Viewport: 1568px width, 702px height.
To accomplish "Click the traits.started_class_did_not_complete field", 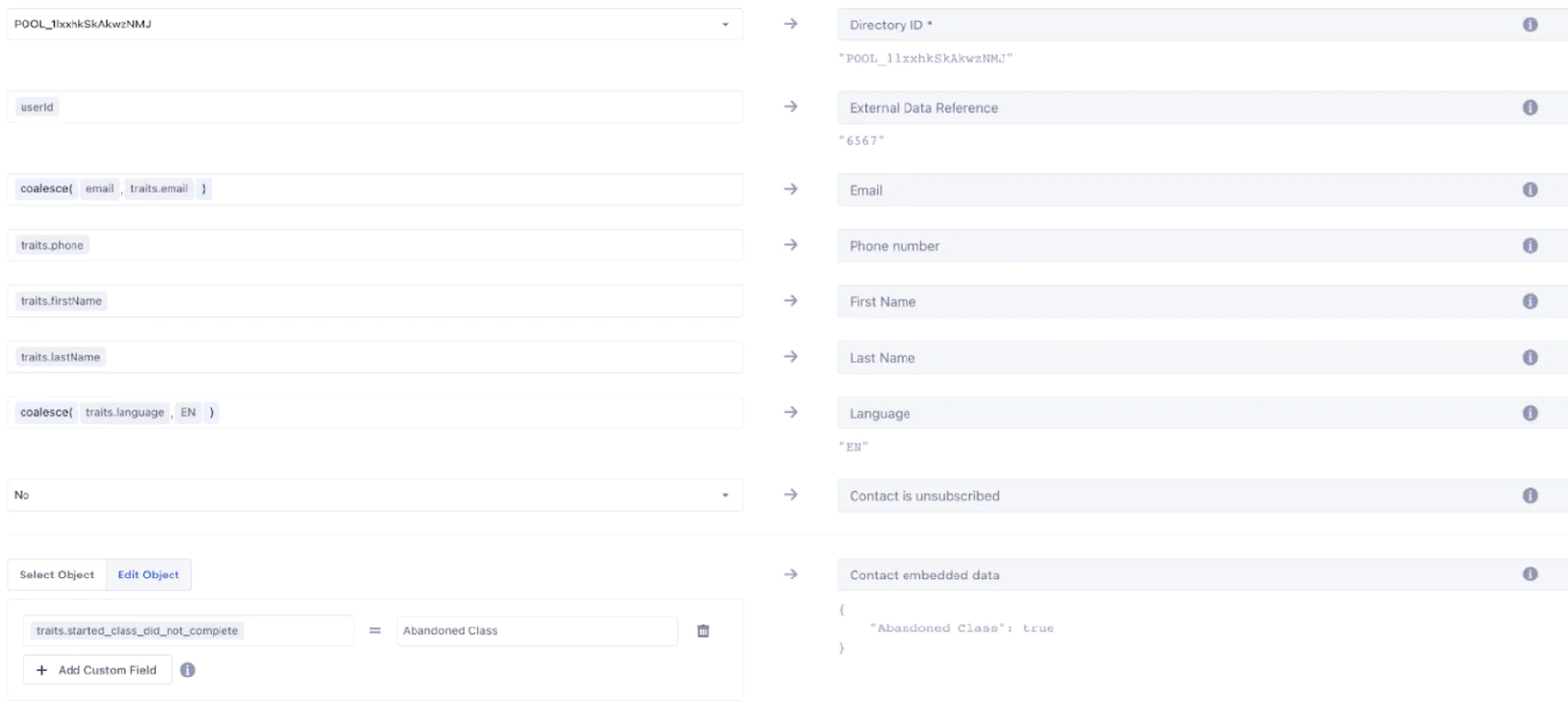I will coord(188,631).
